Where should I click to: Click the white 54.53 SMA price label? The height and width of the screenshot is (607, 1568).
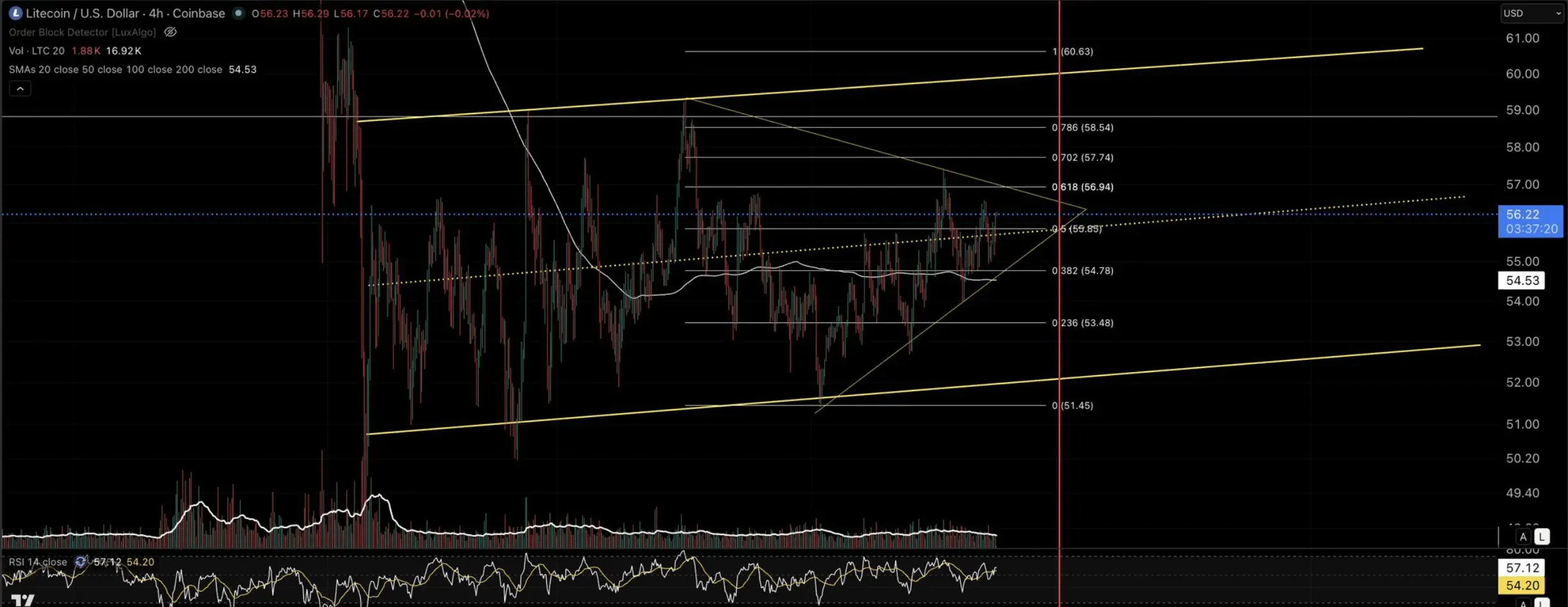coord(1521,280)
